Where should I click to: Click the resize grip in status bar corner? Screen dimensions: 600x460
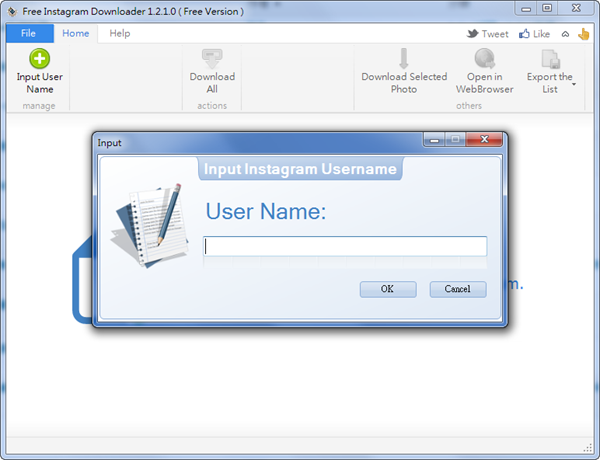point(588,448)
